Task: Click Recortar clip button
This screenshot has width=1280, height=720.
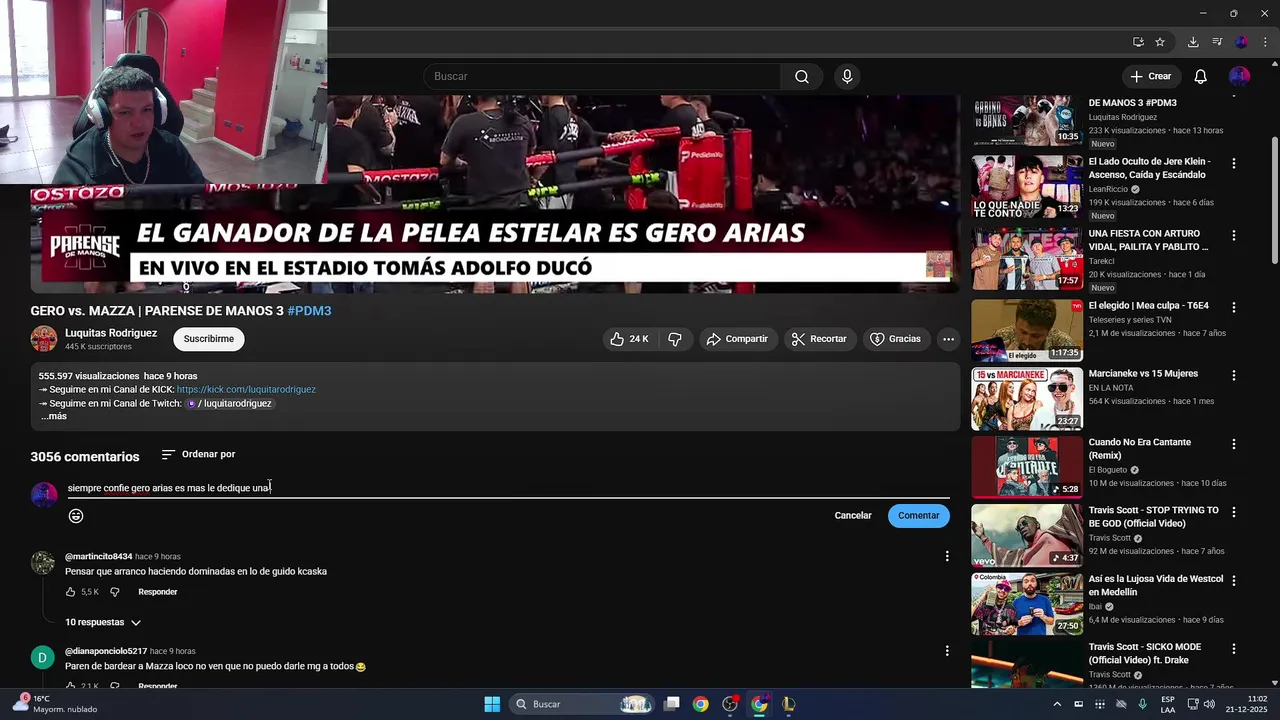Action: pyautogui.click(x=819, y=339)
